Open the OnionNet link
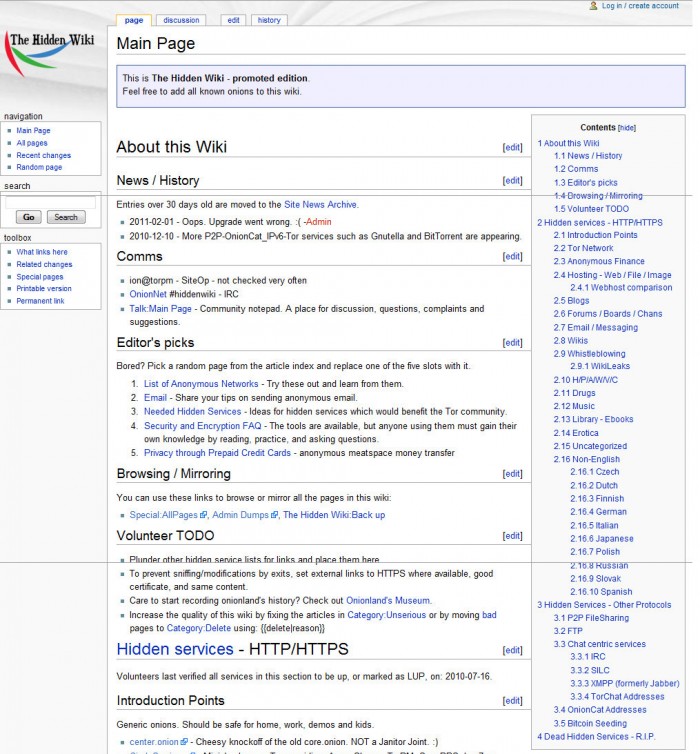This screenshot has height=754, width=700. click(x=148, y=294)
